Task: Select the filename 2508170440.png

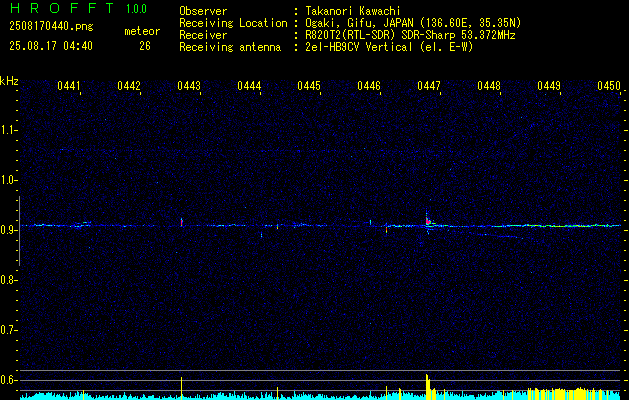Action: pos(51,26)
